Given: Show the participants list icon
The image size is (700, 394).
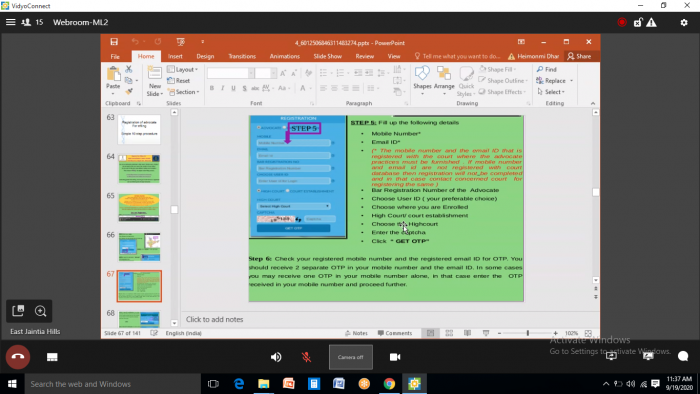Looking at the screenshot, I should point(26,22).
